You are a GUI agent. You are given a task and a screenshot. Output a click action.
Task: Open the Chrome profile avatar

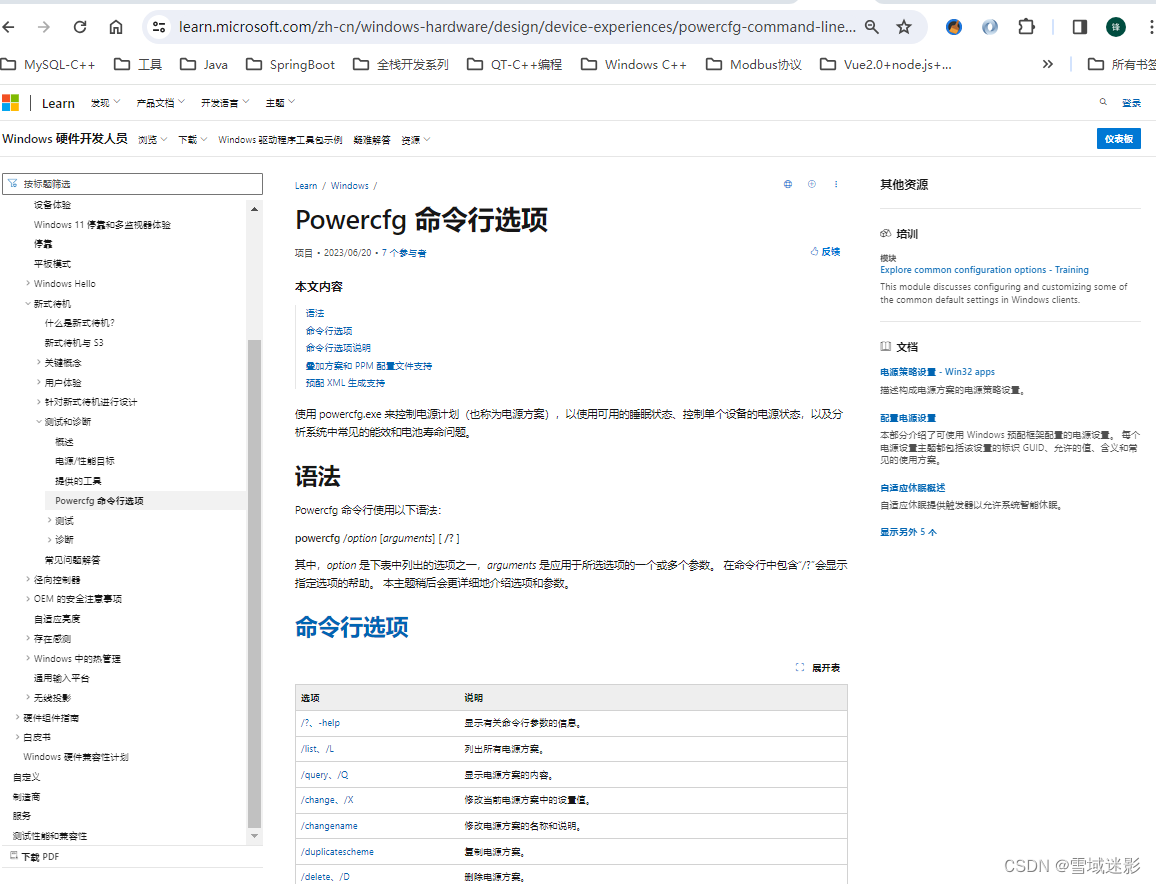pos(1115,27)
